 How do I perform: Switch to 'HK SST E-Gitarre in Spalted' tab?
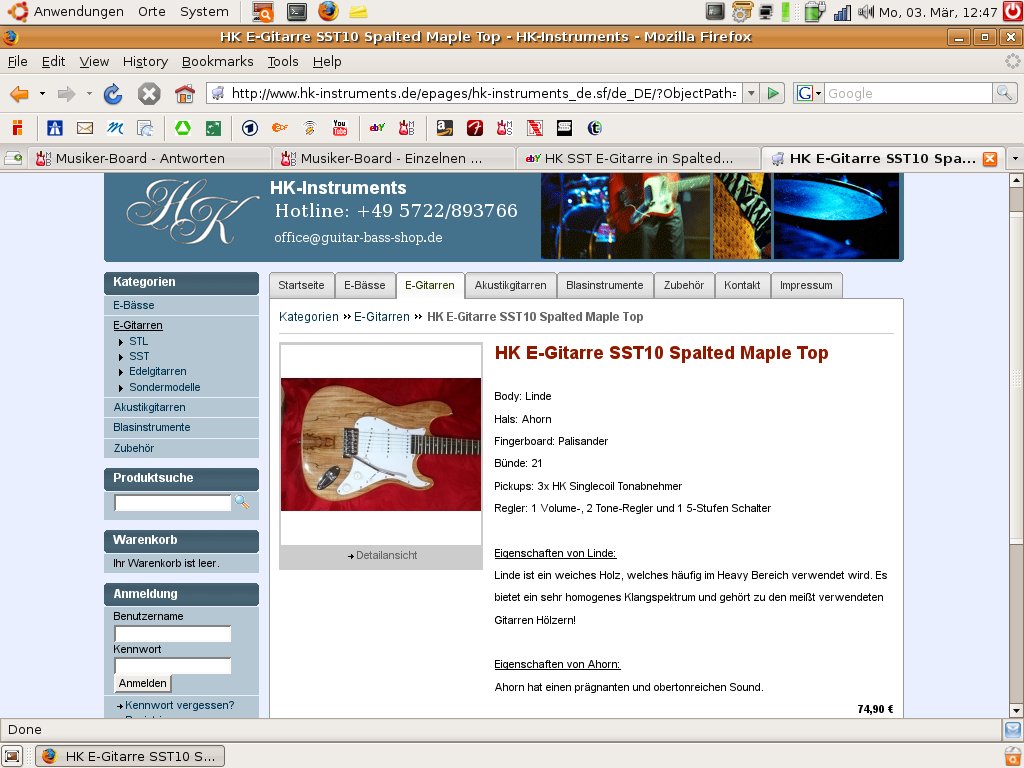click(637, 158)
